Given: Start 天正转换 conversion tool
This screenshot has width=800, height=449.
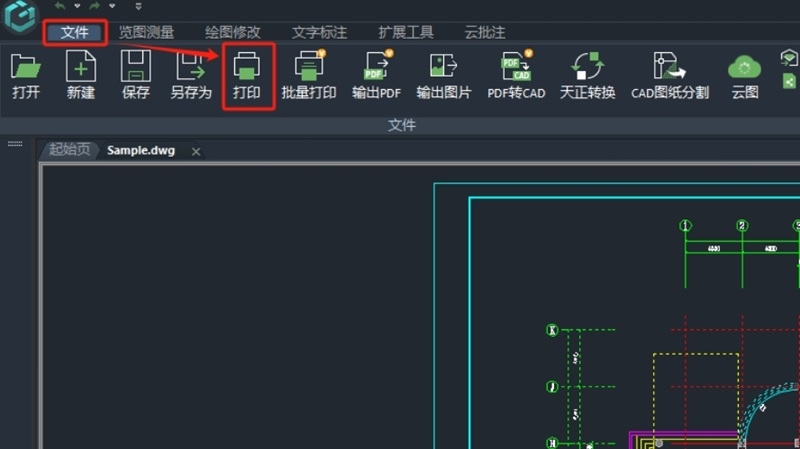Looking at the screenshot, I should coord(587,76).
